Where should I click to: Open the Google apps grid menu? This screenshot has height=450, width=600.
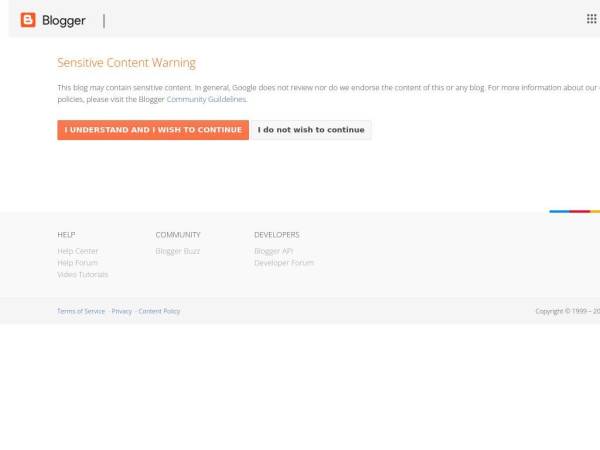click(x=591, y=19)
